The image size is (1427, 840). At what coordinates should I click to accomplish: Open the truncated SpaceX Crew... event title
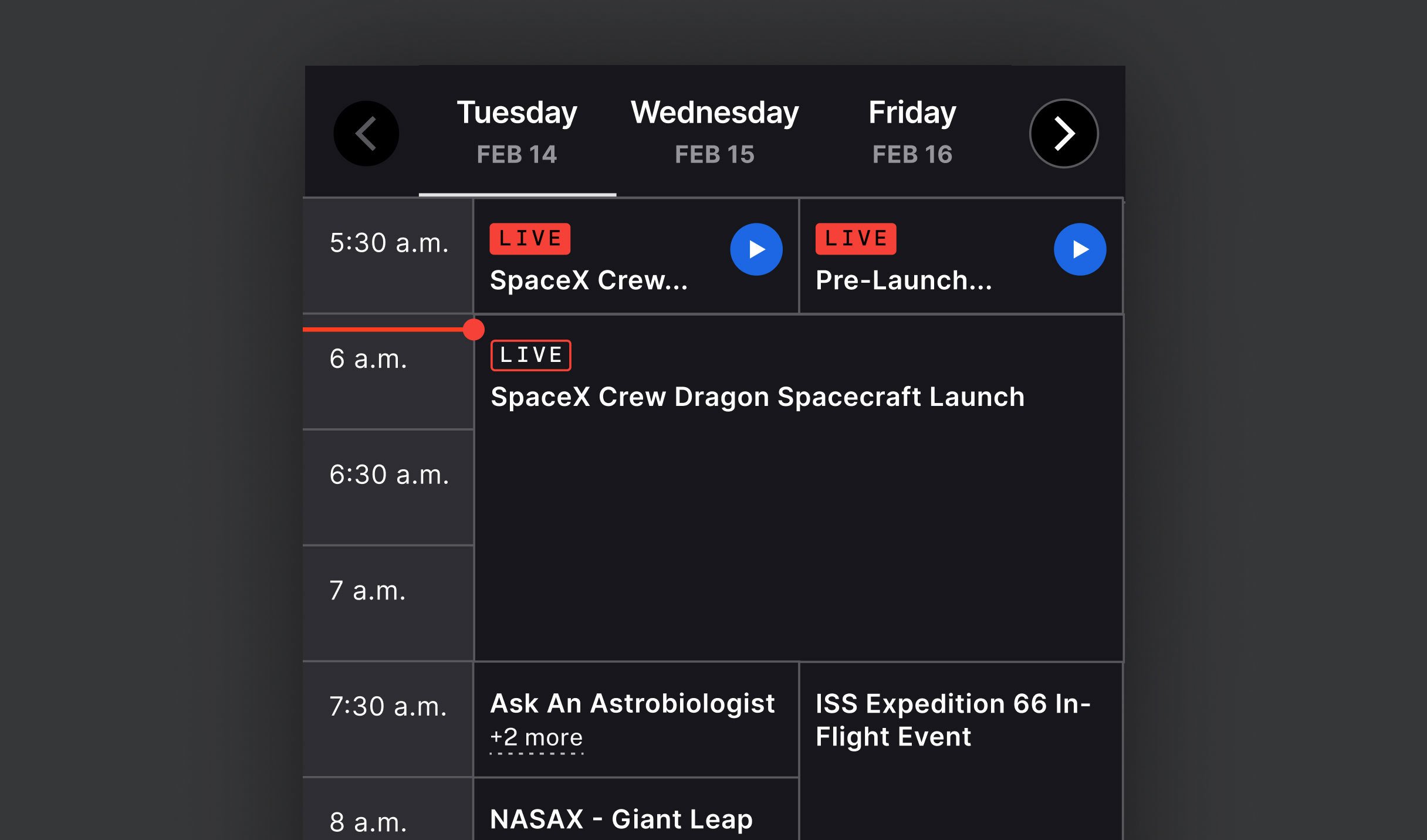[589, 280]
